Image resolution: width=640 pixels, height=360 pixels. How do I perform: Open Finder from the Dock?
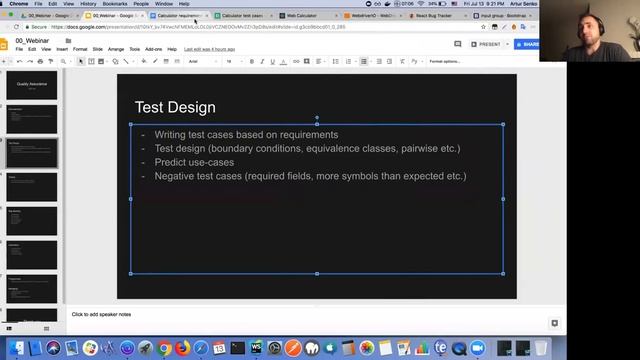tap(16, 348)
